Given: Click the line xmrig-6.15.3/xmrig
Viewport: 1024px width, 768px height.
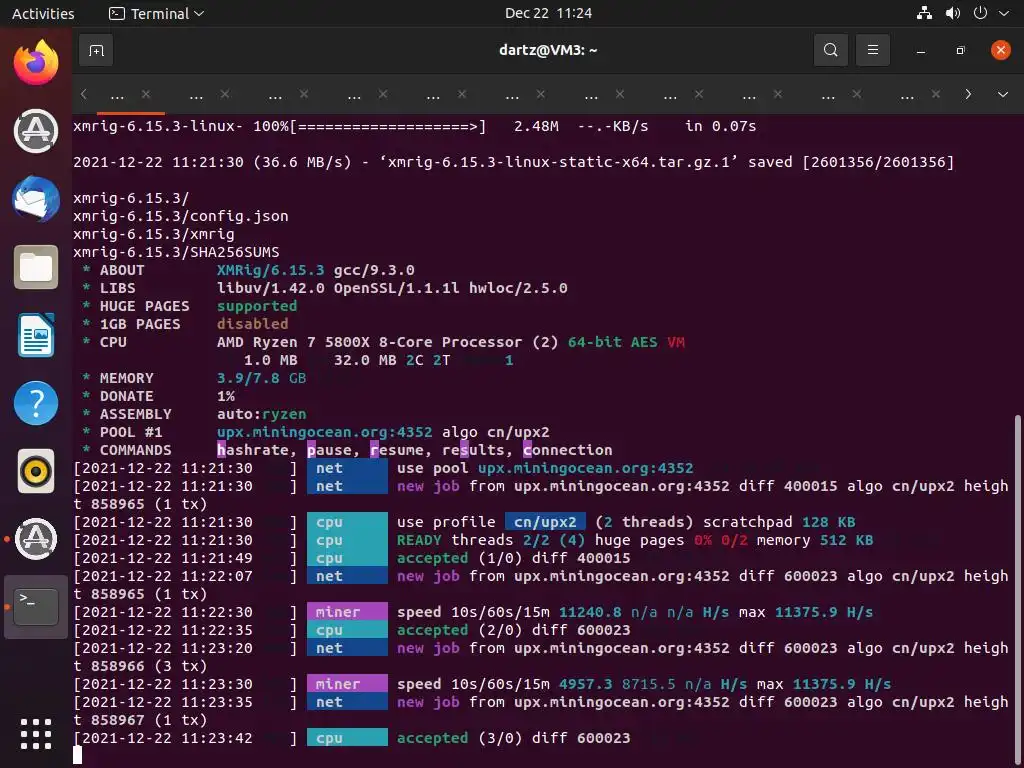Looking at the screenshot, I should (x=153, y=234).
